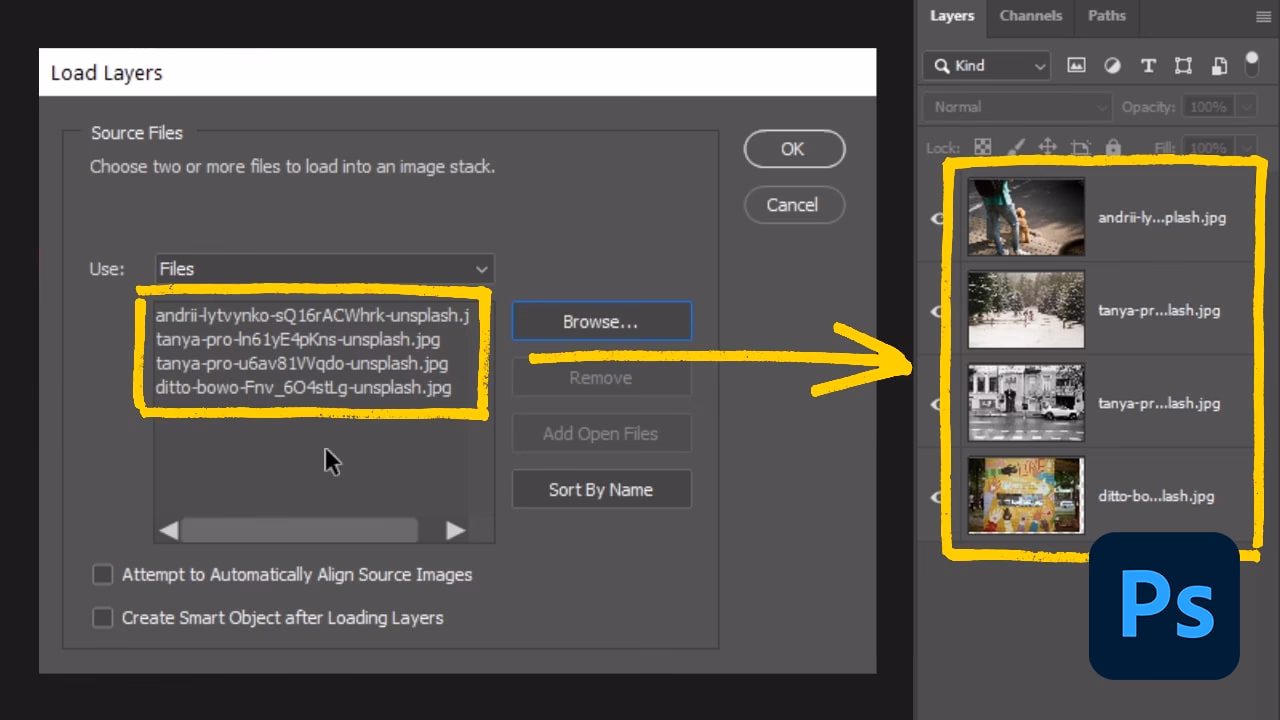Open the Kind filter dropdown
The width and height of the screenshot is (1280, 720).
pos(985,65)
